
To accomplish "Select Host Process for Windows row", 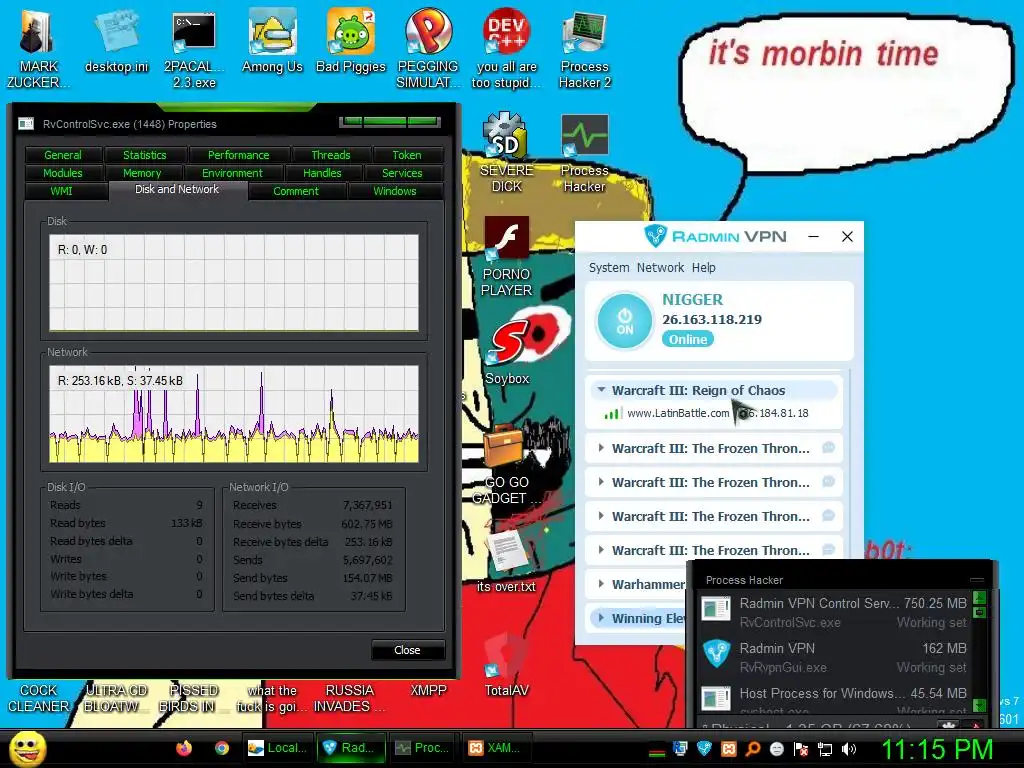I will [835, 699].
